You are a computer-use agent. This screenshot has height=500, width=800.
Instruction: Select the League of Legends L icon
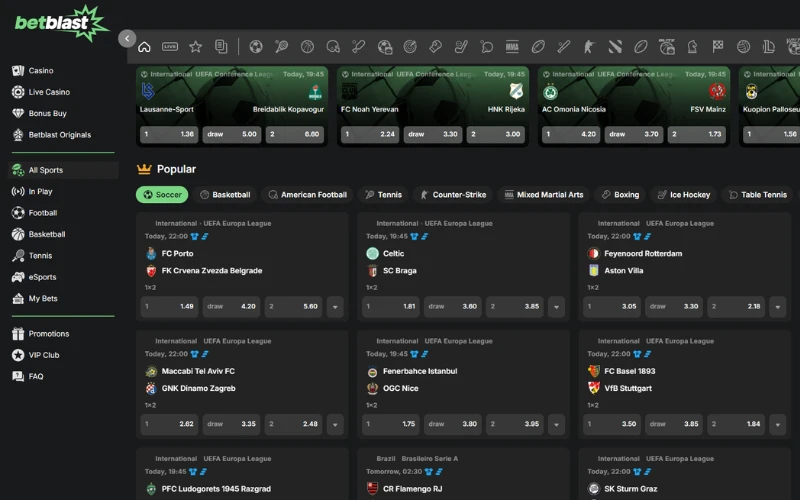point(769,47)
